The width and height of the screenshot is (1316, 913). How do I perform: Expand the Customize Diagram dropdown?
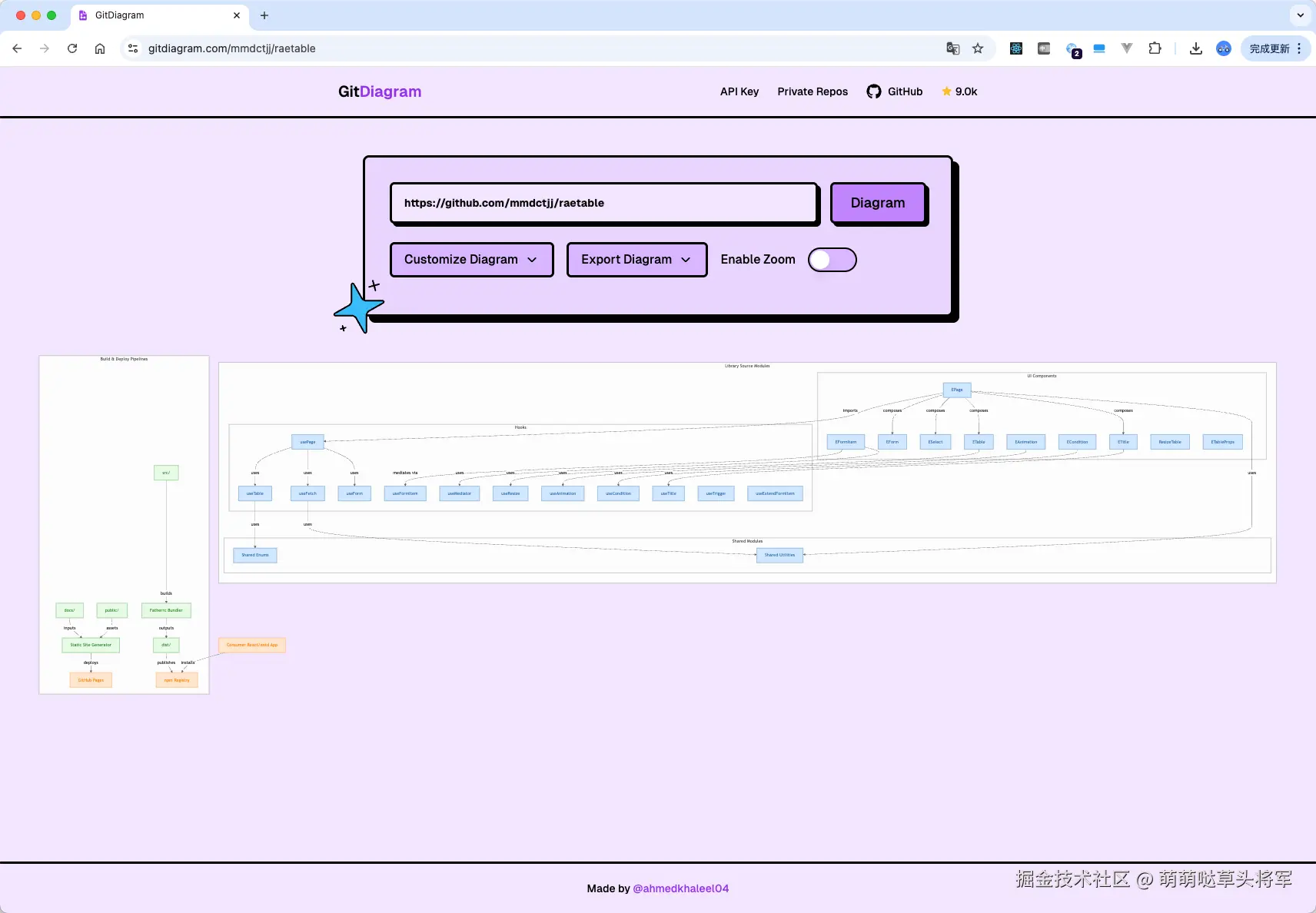point(471,260)
